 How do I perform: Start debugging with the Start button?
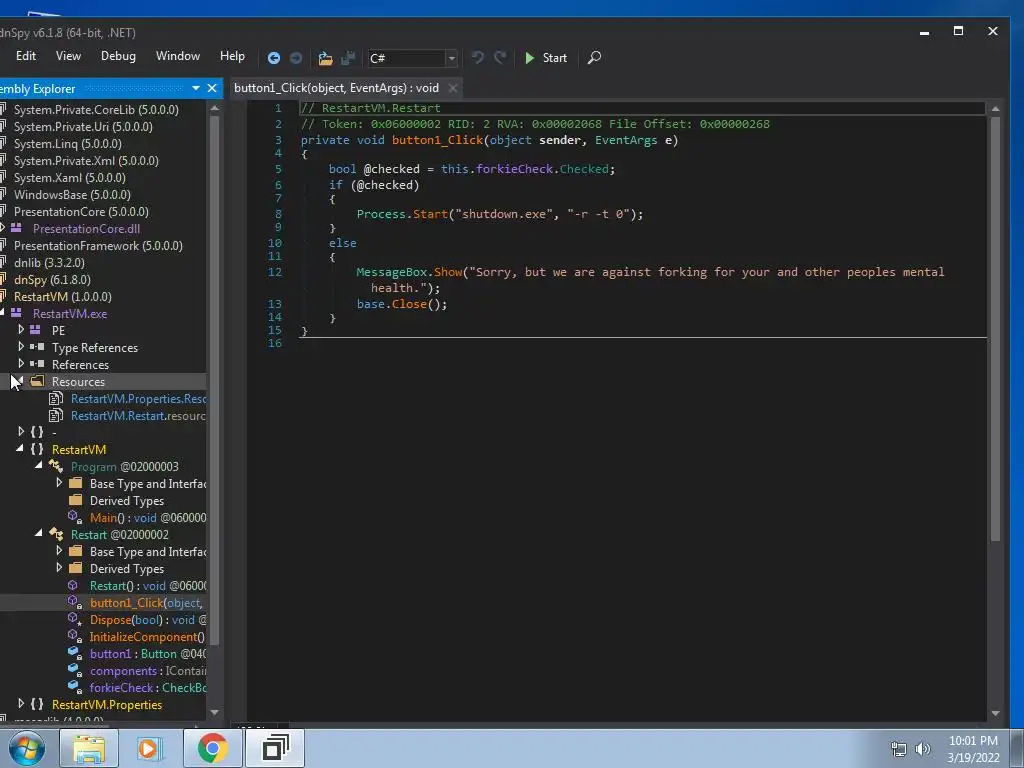coord(546,58)
